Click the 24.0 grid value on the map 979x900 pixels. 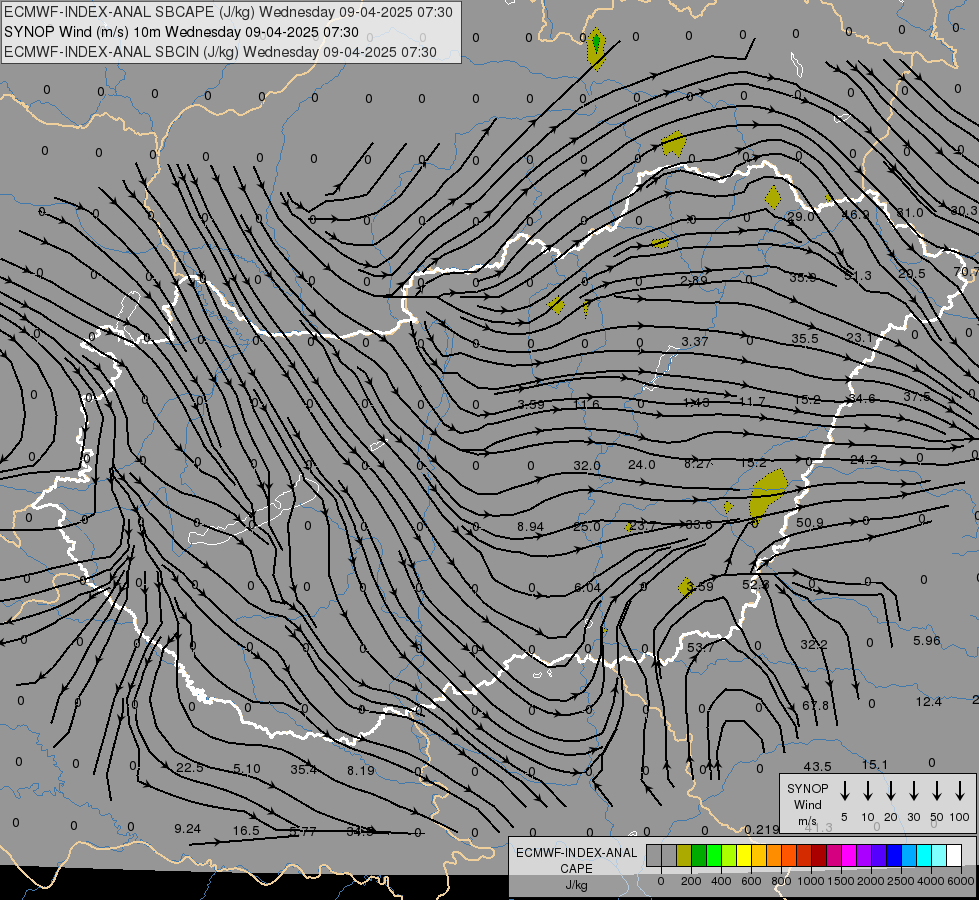[642, 465]
